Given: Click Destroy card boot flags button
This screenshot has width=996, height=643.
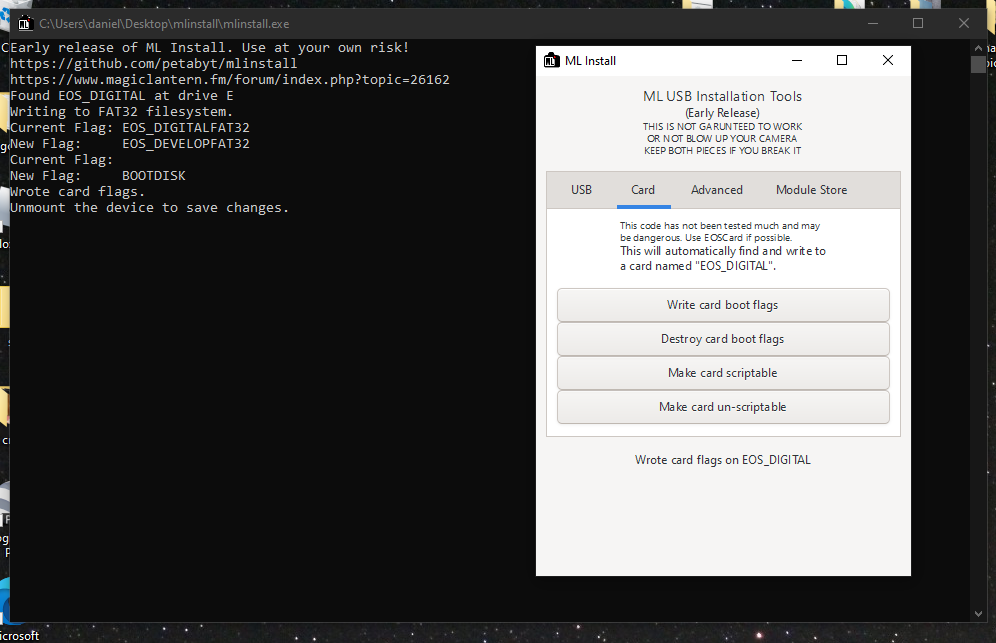Looking at the screenshot, I should point(723,339).
